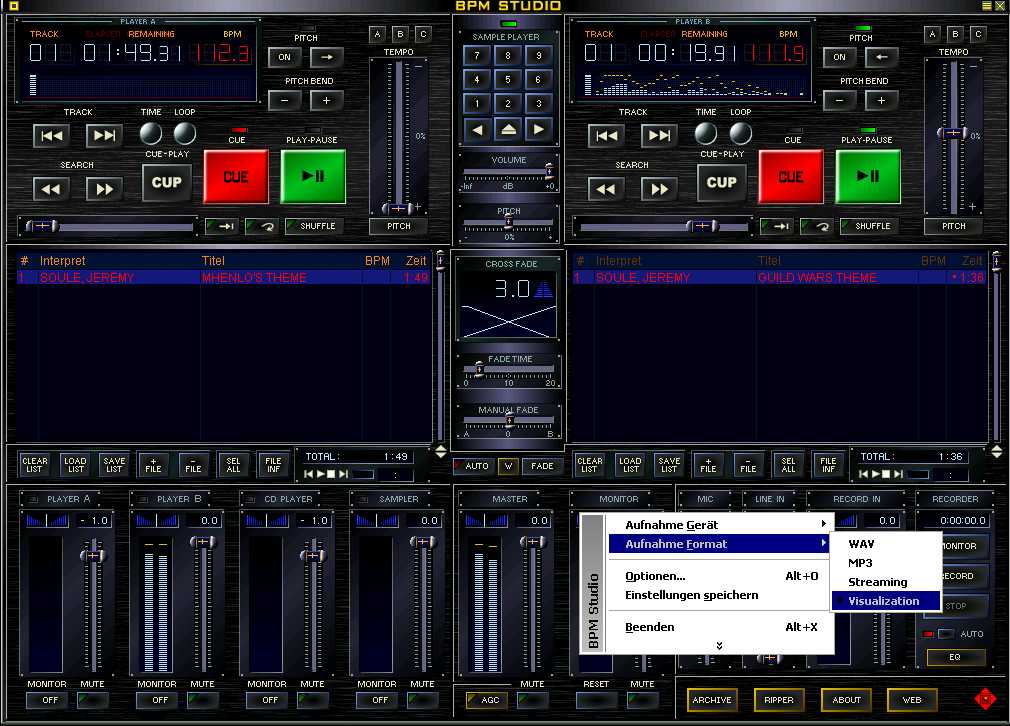Screen dimensions: 1010x726
Task: Open the ARCHIVE panel
Action: coord(711,700)
